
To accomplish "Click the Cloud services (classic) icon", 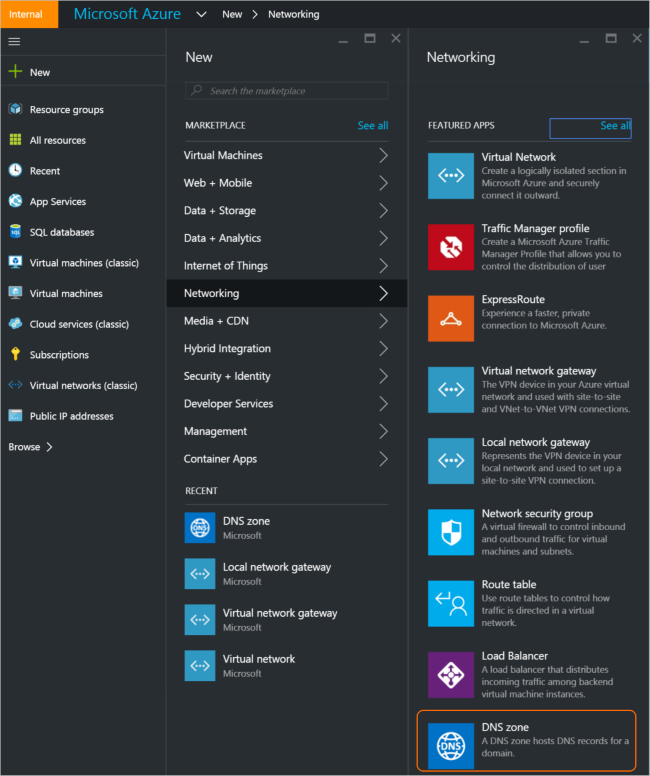I will pos(15,324).
